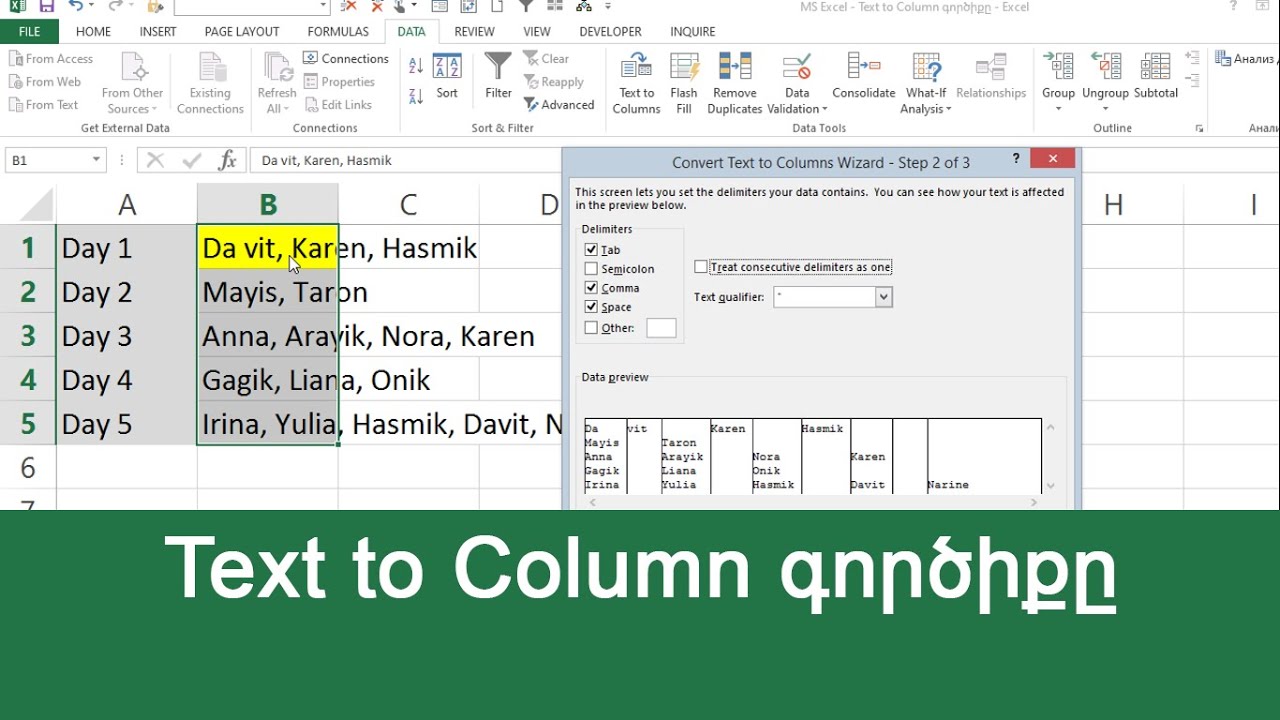Click the formula bar cancel X
The height and width of the screenshot is (720, 1280).
point(155,160)
